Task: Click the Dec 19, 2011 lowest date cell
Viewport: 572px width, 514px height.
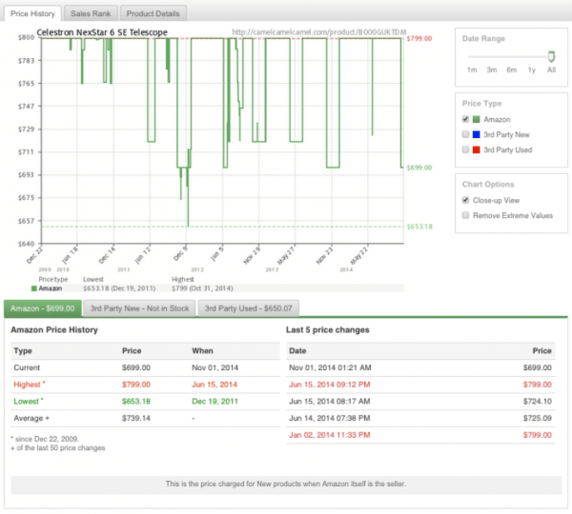Action: pyautogui.click(x=215, y=401)
